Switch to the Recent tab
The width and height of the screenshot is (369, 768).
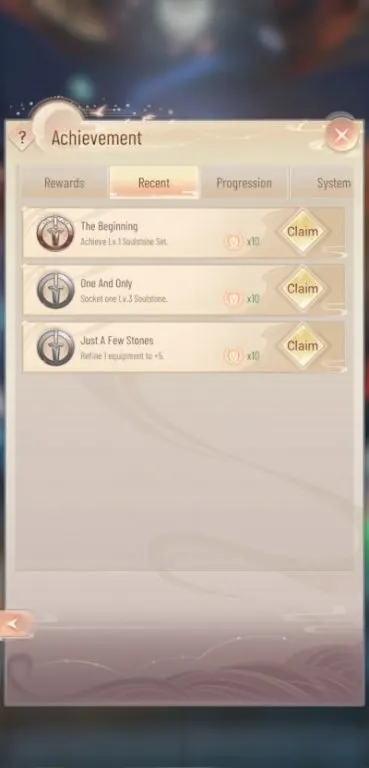[x=154, y=183]
